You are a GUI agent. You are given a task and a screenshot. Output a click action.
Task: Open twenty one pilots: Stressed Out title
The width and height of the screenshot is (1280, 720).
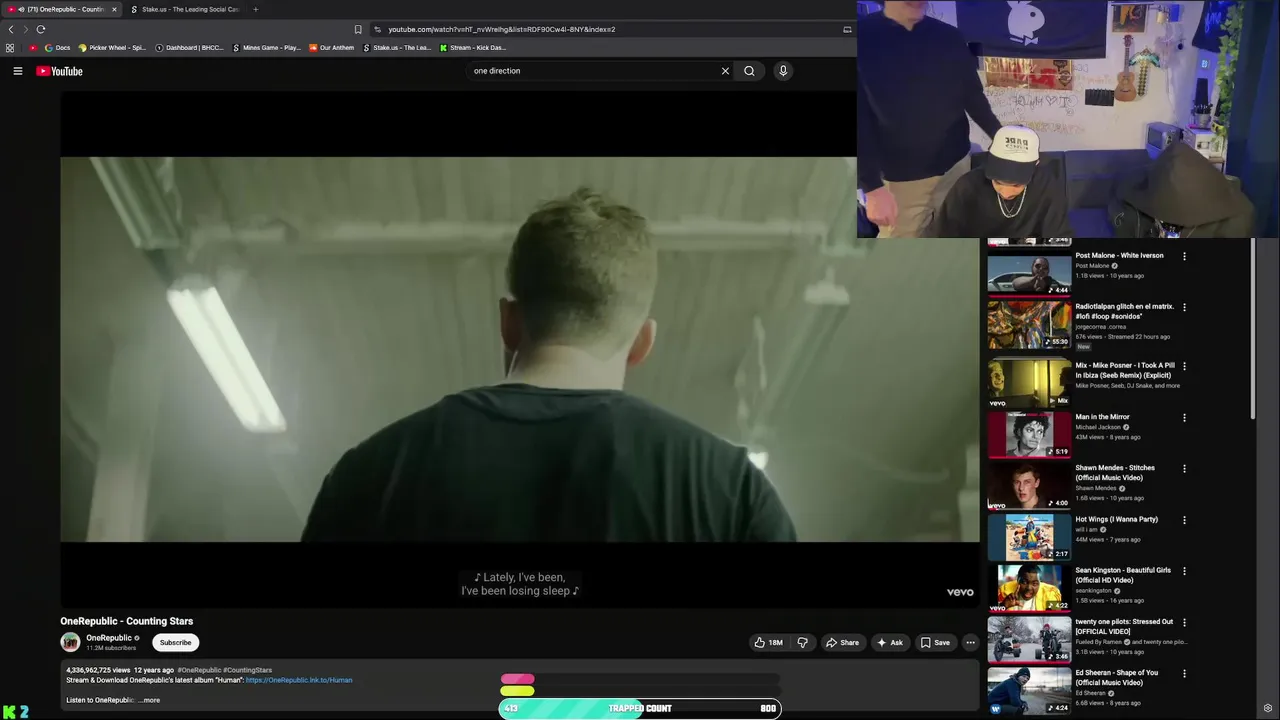click(x=1124, y=626)
